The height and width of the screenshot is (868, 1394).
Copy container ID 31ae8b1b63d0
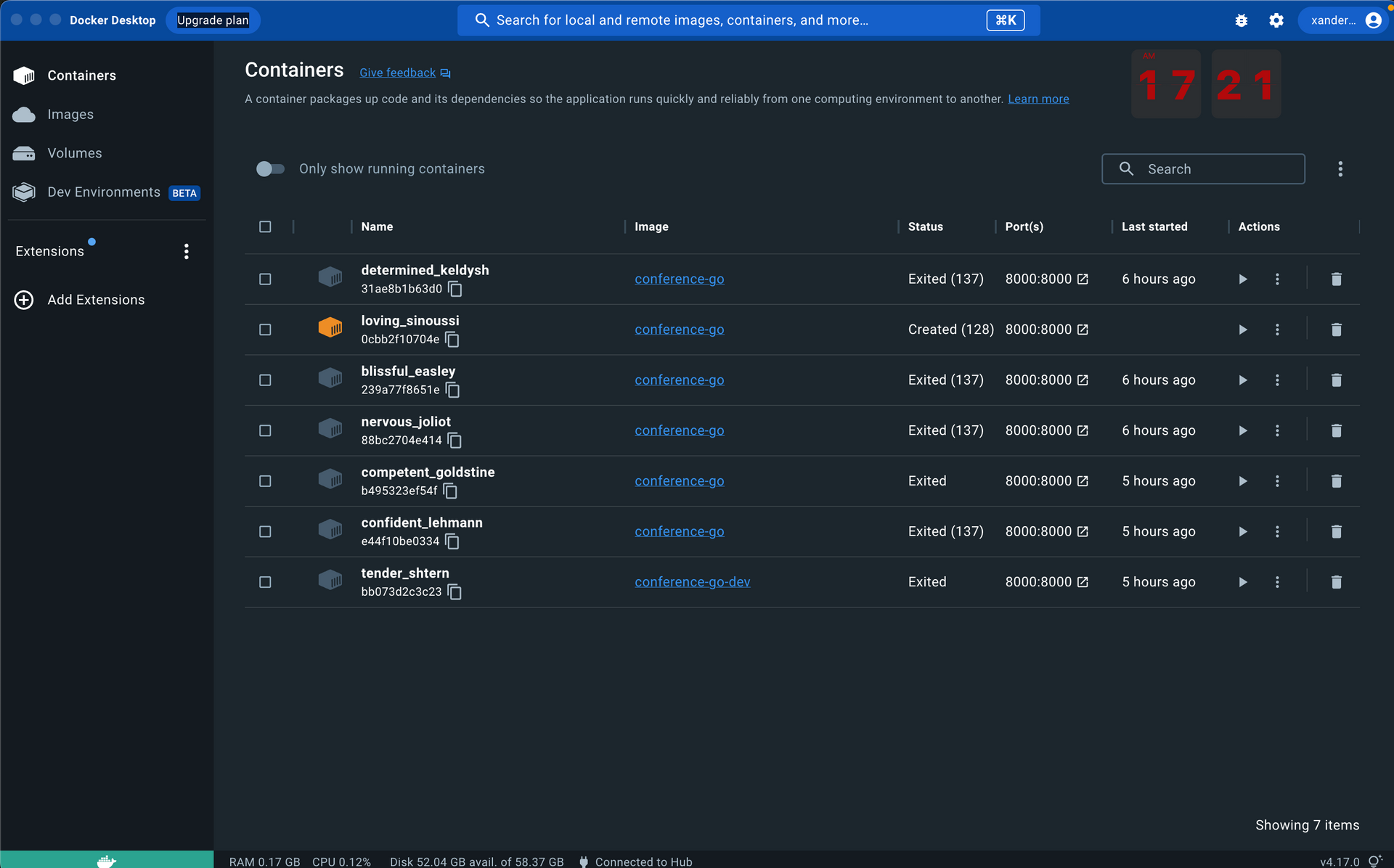(x=455, y=290)
